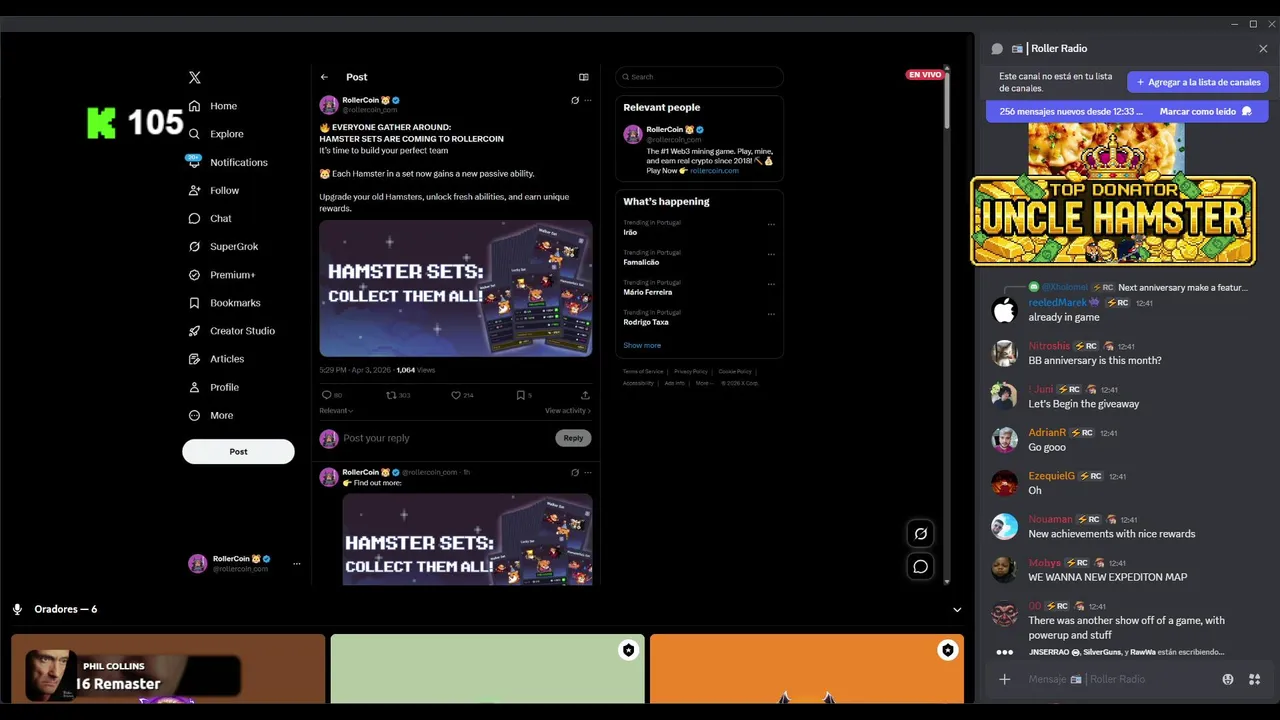
Task: Open more options for the Mário Ferreira trend
Action: pyautogui.click(x=771, y=284)
